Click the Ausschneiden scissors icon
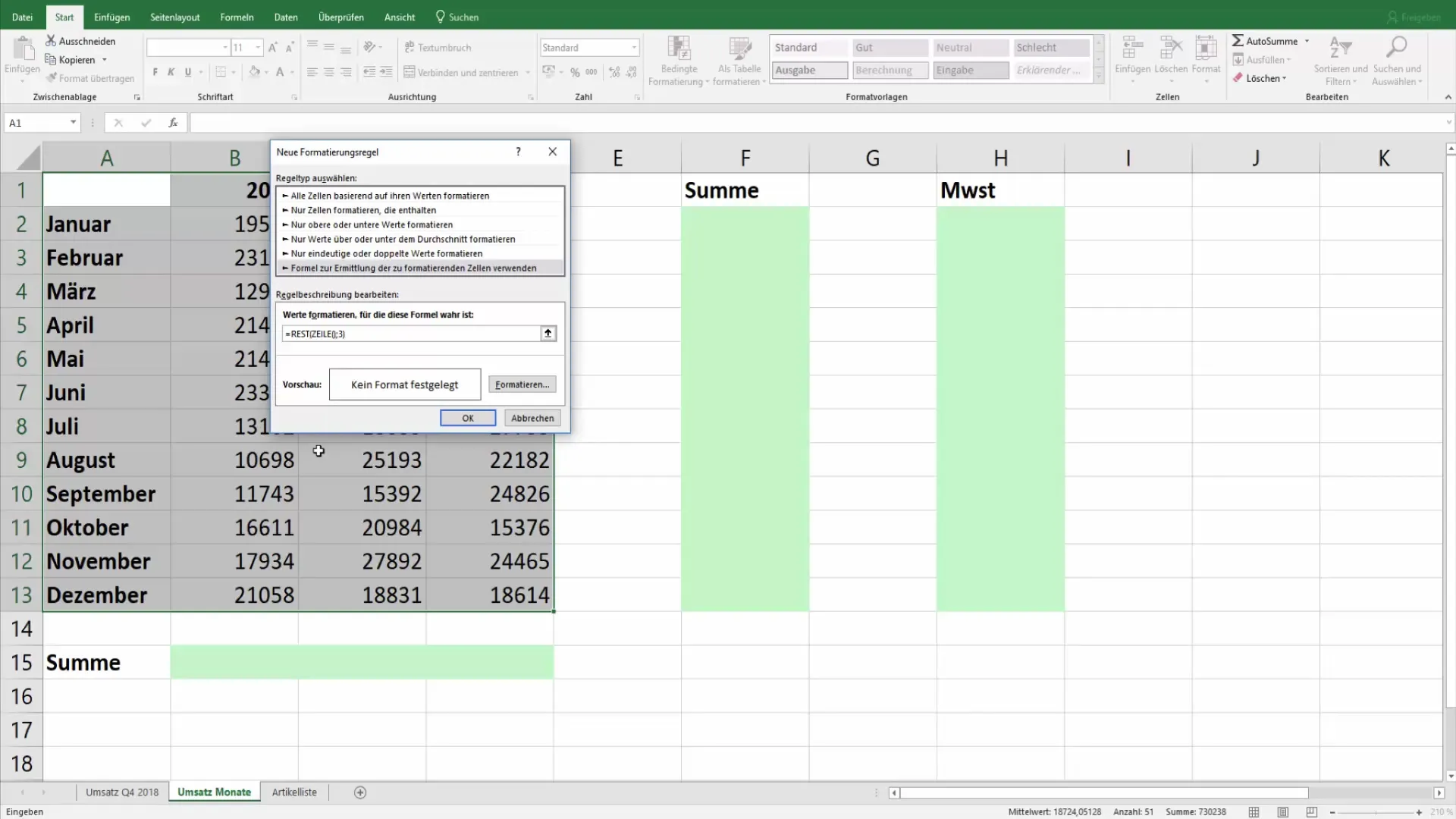 (51, 41)
